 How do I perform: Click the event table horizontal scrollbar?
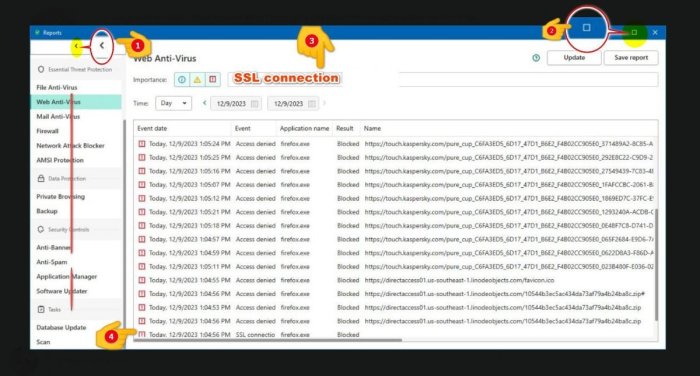click(268, 340)
